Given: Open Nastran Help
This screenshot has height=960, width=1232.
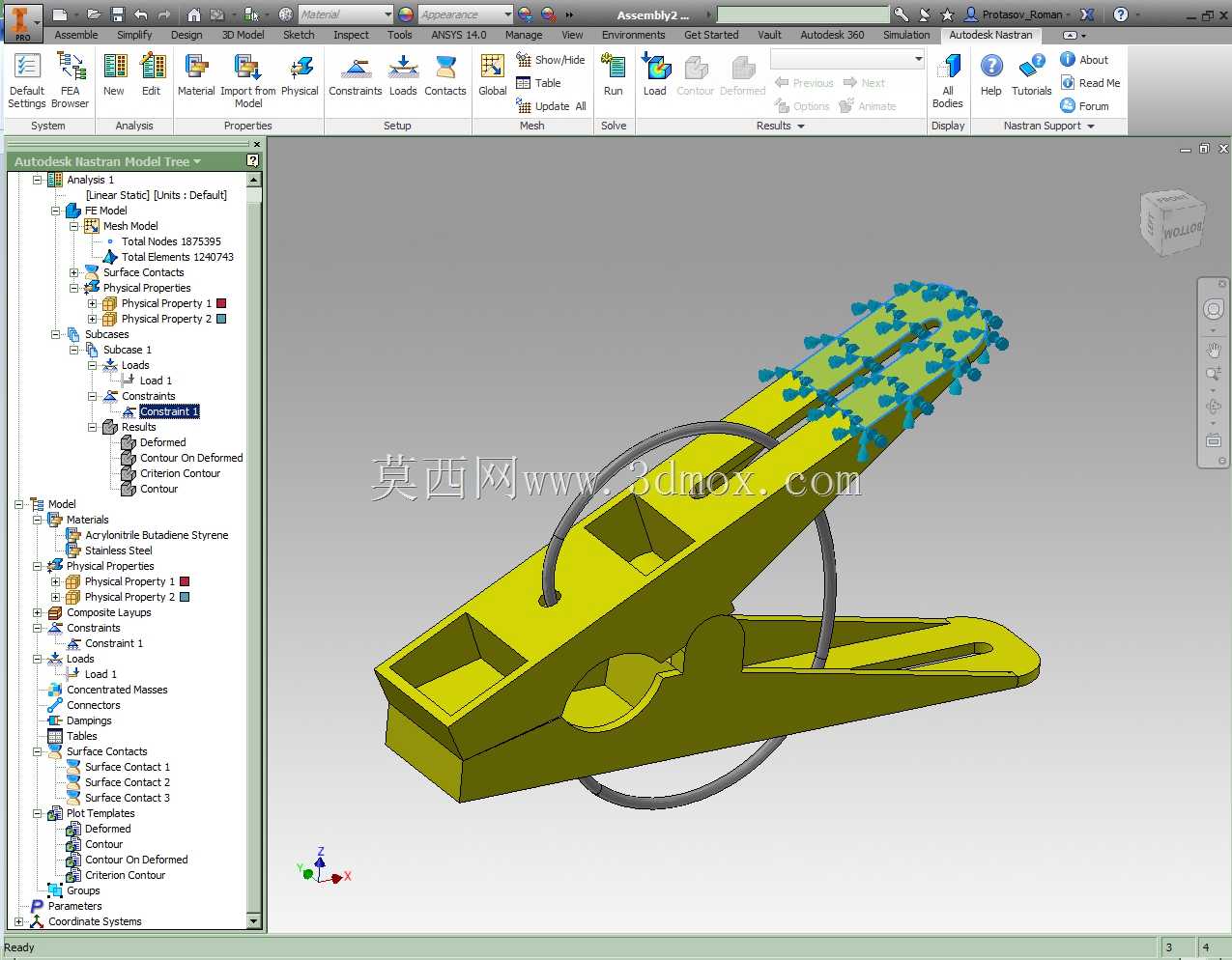Looking at the screenshot, I should tap(991, 75).
